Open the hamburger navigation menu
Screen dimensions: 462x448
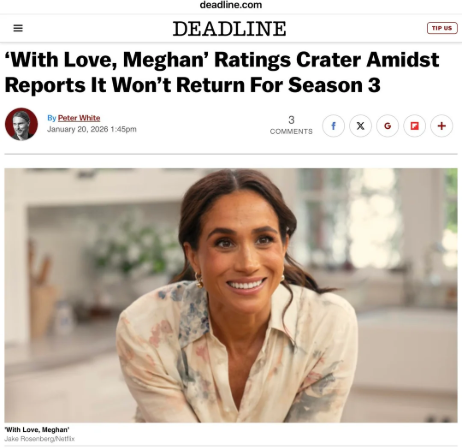coord(18,28)
